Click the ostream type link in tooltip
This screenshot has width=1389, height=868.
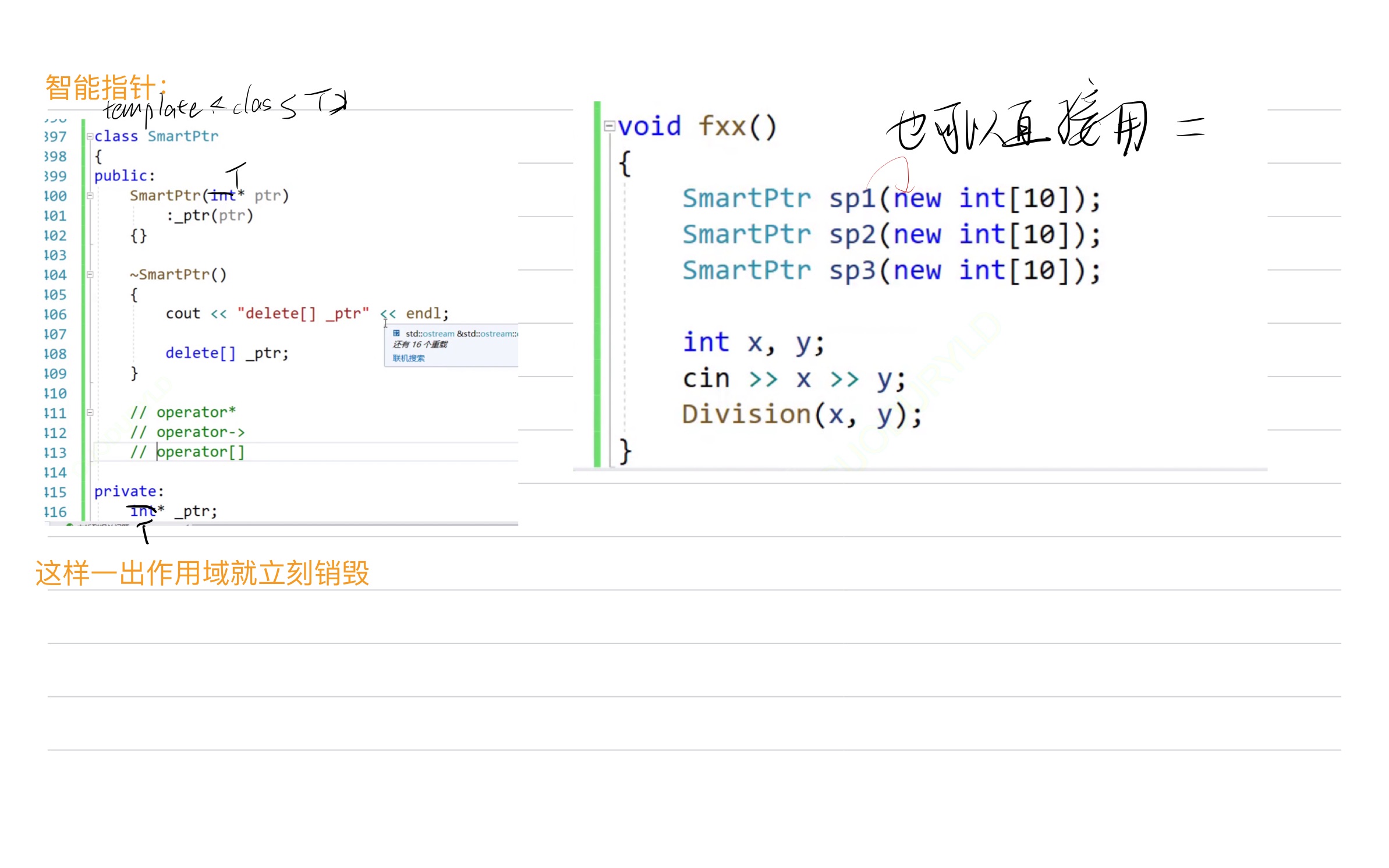point(438,334)
